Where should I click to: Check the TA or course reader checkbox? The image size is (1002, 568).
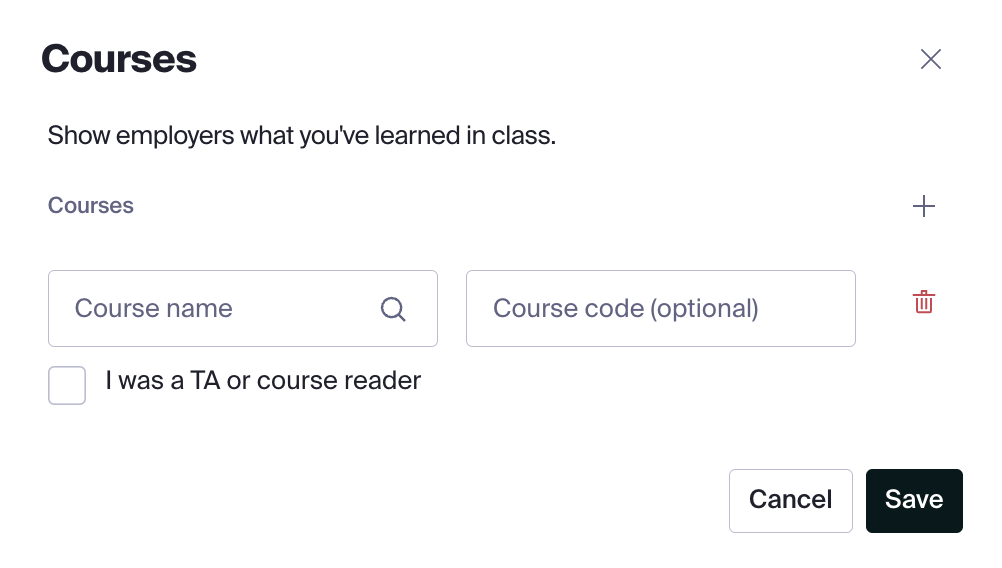pyautogui.click(x=67, y=385)
